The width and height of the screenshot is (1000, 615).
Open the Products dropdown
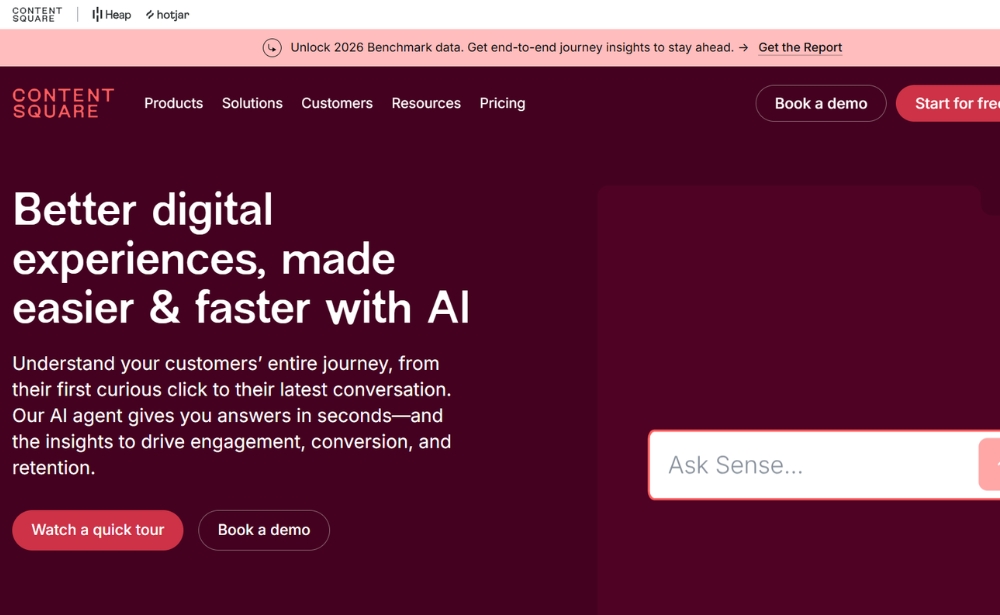[173, 103]
